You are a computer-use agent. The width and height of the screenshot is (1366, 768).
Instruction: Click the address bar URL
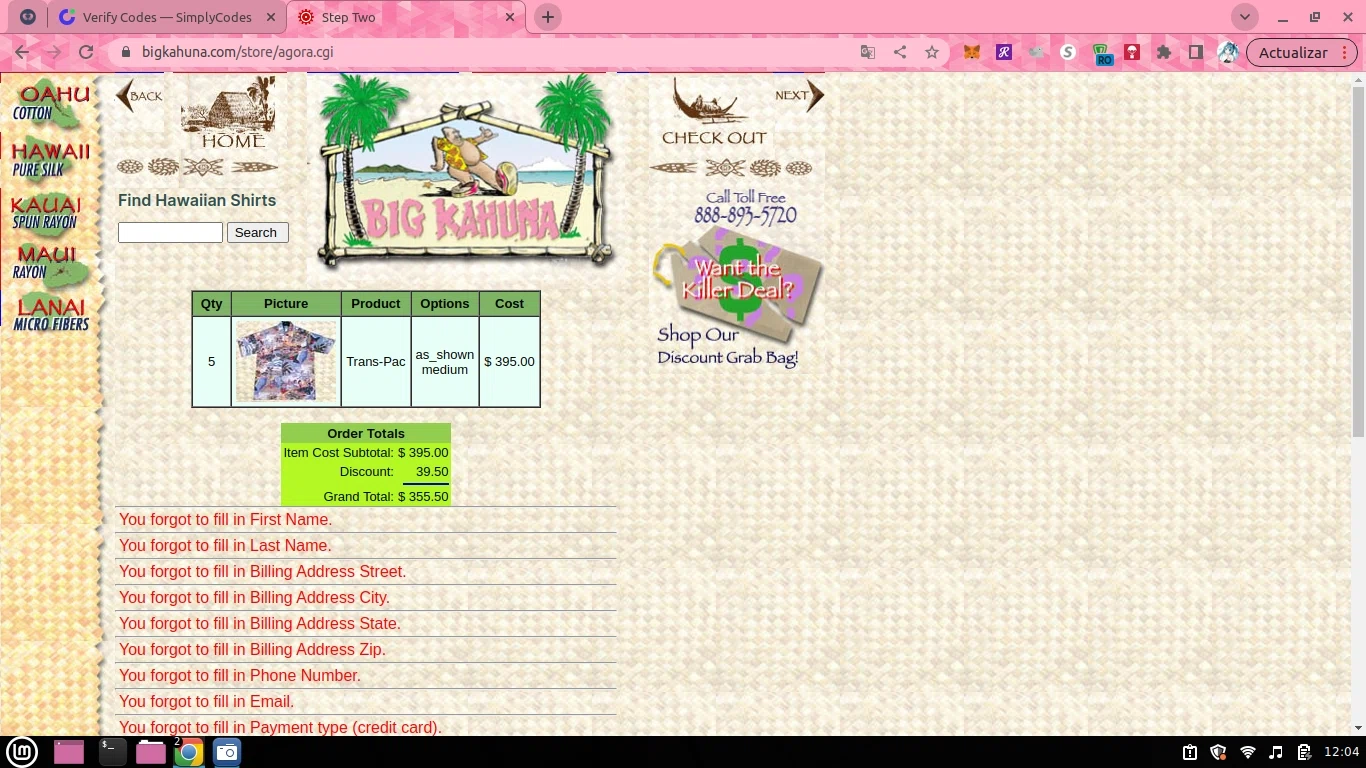(238, 52)
